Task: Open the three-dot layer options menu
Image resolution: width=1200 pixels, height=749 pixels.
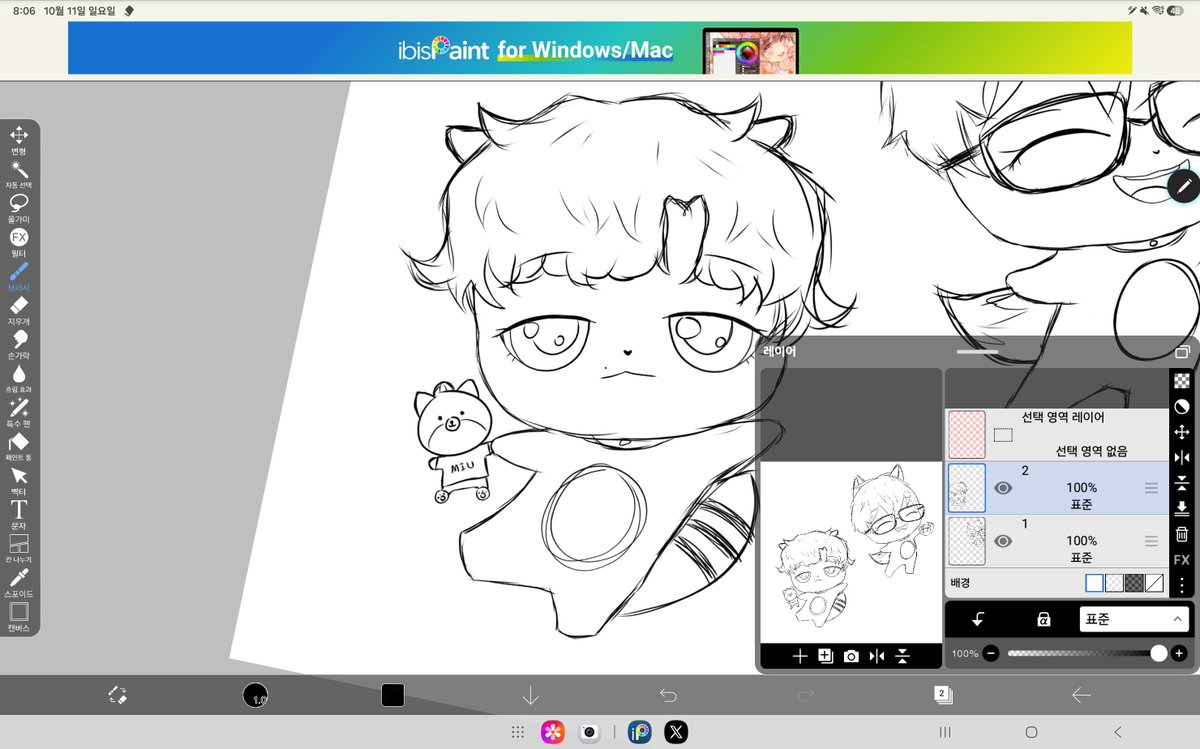Action: click(1181, 585)
